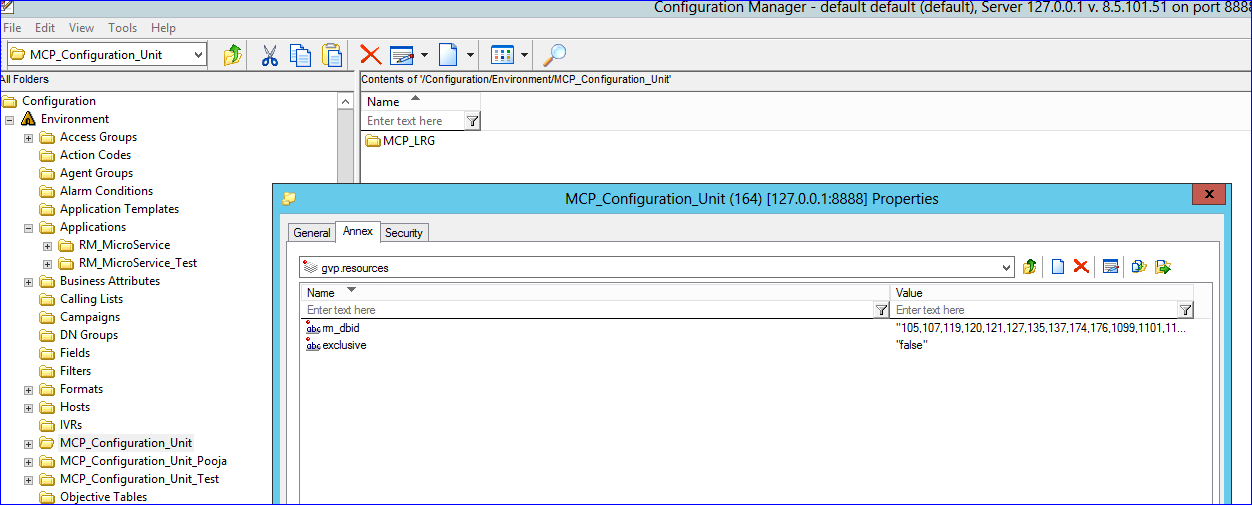Select the Alarm Conditions folder
1252x505 pixels.
tap(106, 191)
